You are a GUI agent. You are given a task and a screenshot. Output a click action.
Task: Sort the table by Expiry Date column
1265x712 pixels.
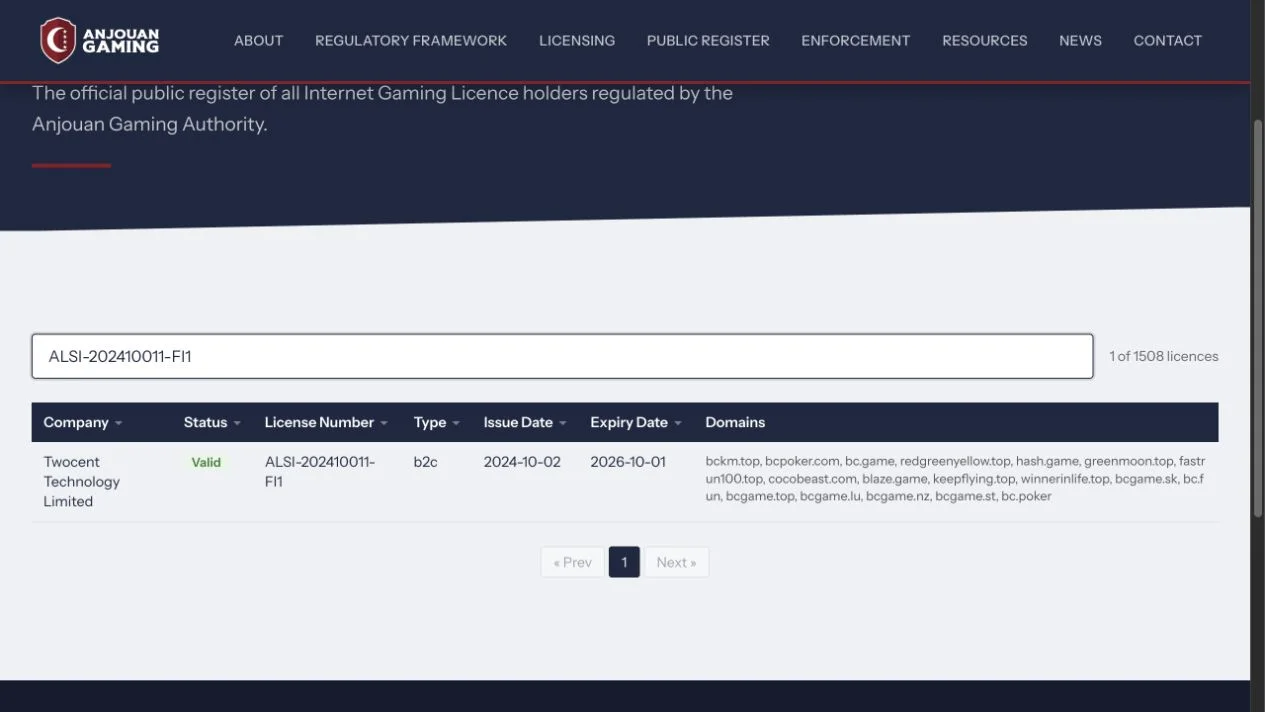pyautogui.click(x=636, y=422)
